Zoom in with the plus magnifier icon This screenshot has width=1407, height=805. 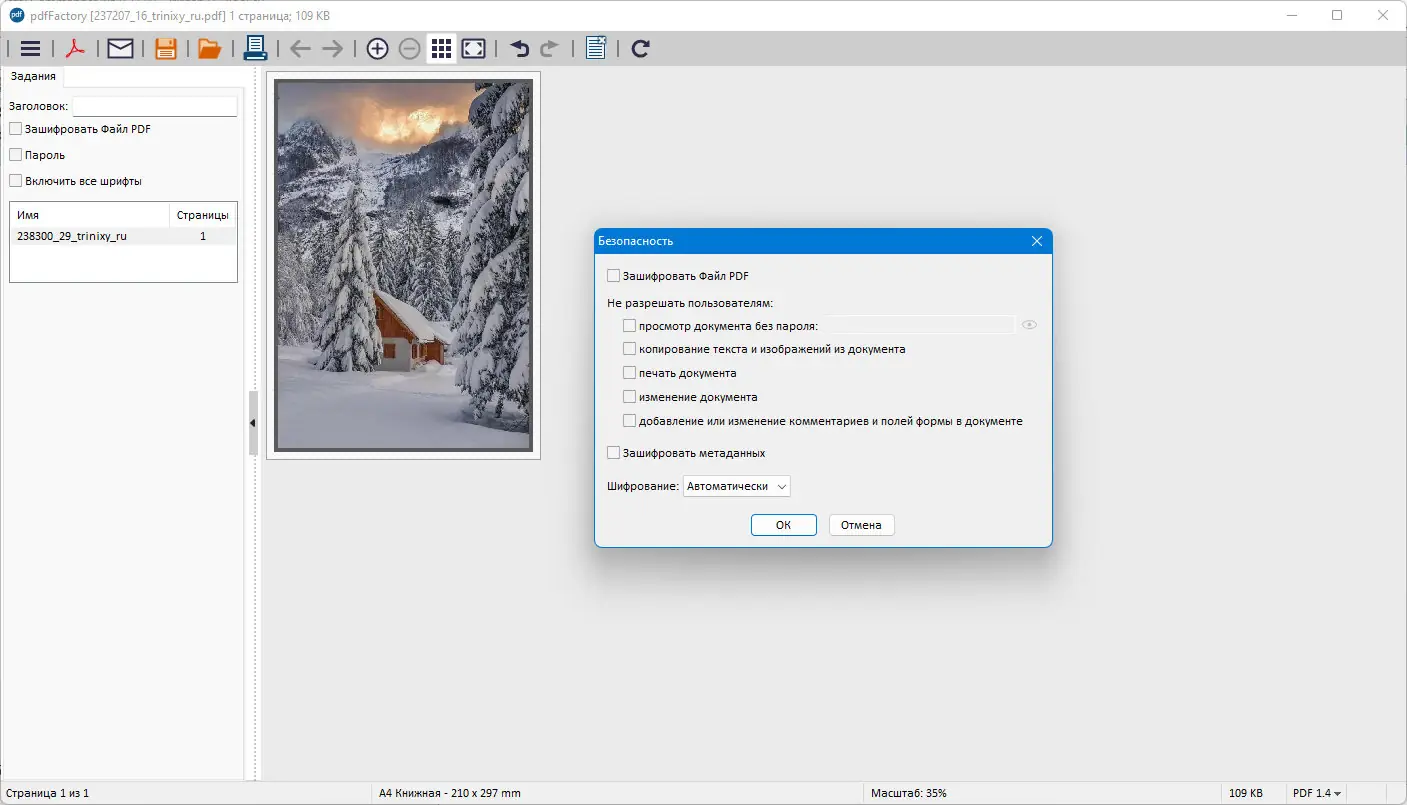pyautogui.click(x=377, y=48)
